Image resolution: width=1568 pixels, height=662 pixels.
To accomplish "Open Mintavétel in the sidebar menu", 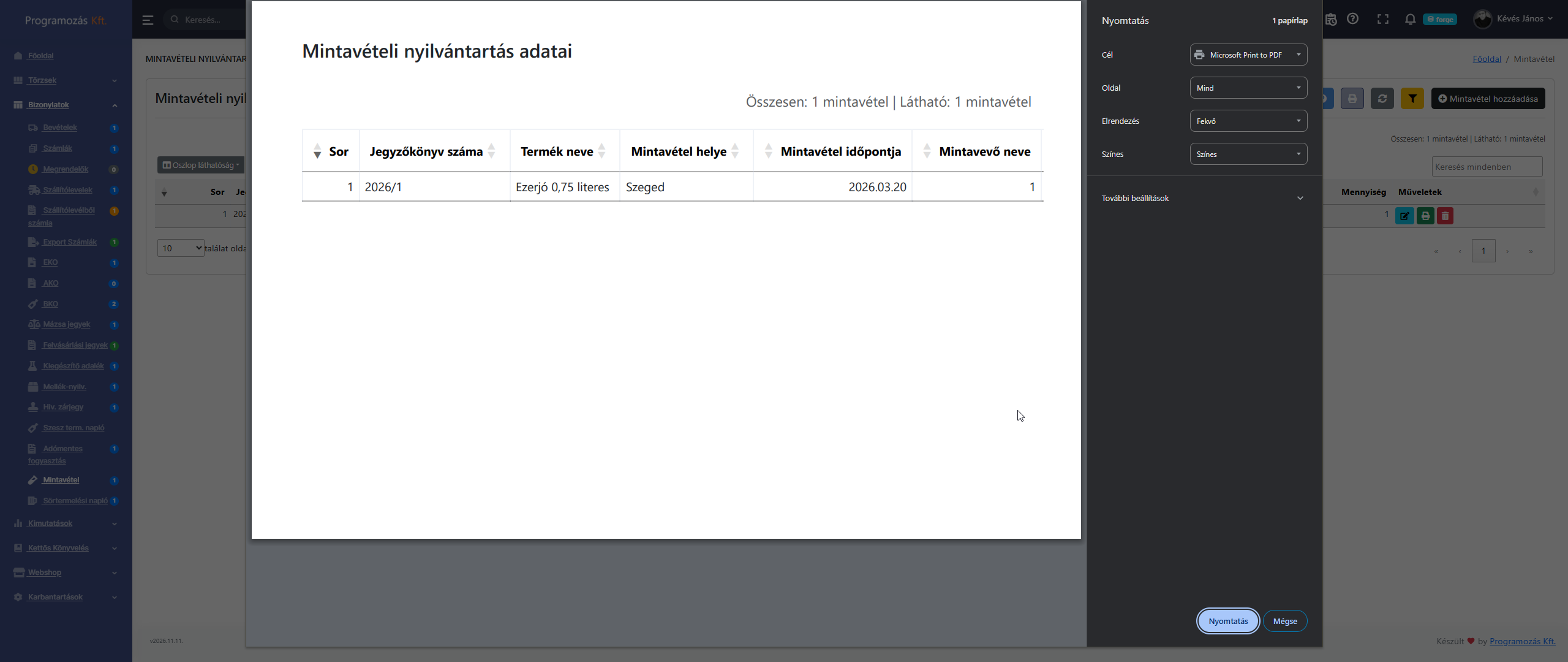I will [61, 480].
